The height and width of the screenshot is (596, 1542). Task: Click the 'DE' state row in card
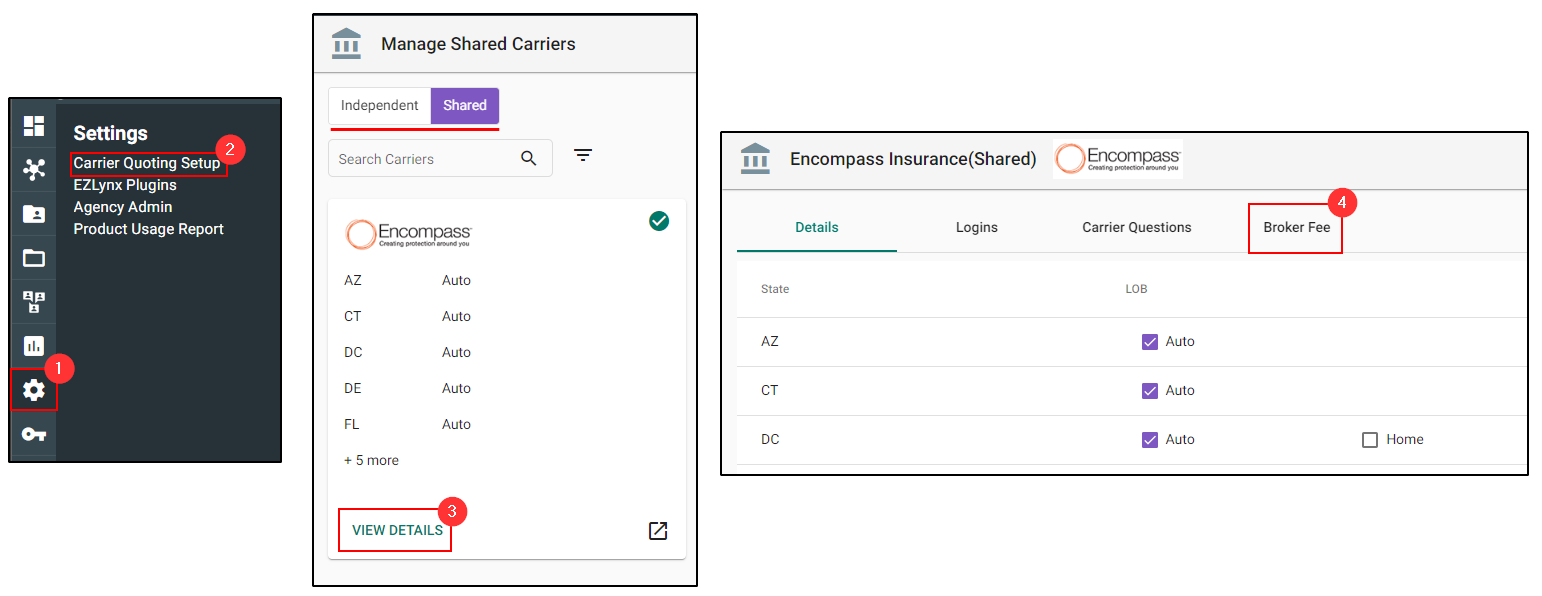point(353,388)
